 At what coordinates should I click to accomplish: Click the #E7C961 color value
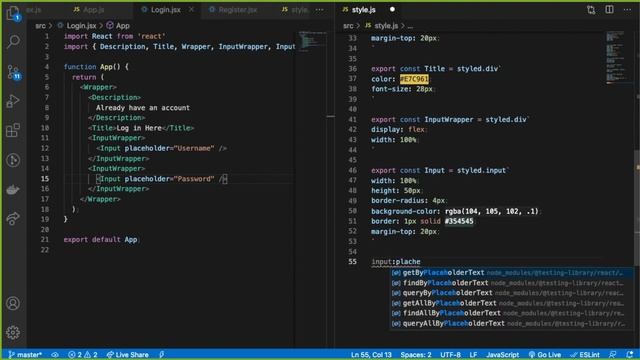(x=414, y=79)
